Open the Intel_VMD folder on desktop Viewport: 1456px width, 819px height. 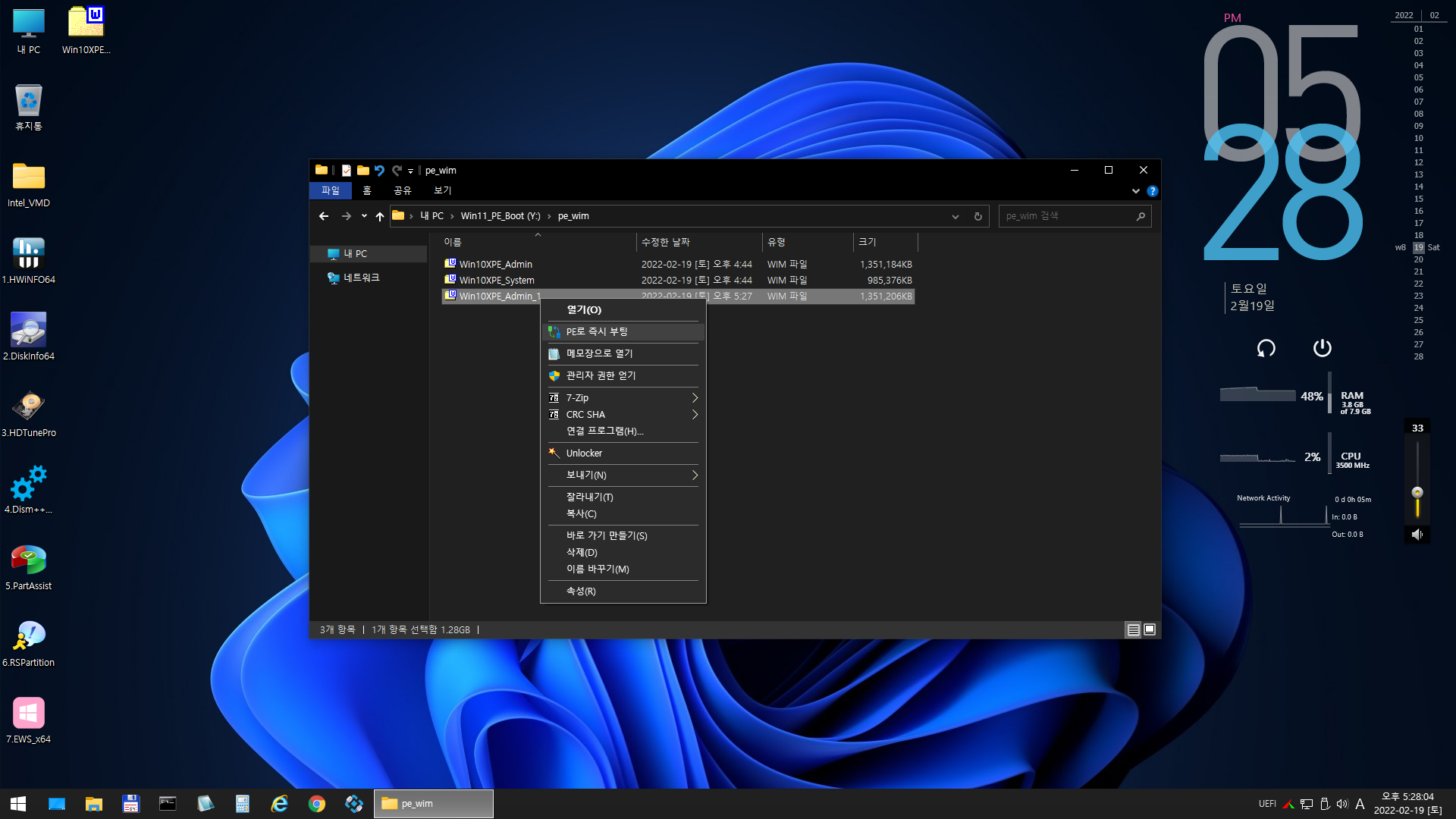[29, 184]
